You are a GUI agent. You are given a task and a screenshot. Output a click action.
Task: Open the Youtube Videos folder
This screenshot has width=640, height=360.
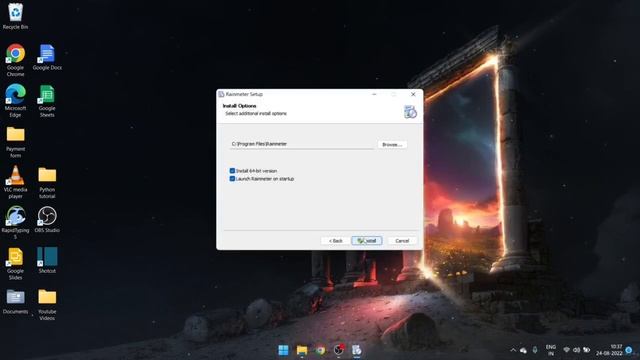[x=47, y=304]
